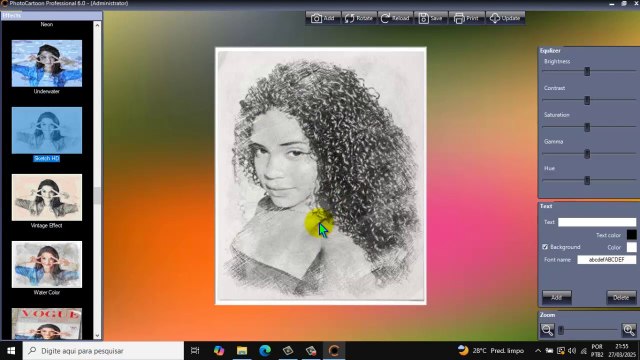The width and height of the screenshot is (640, 360).
Task: Open the Font name selector
Action: [x=607, y=260]
